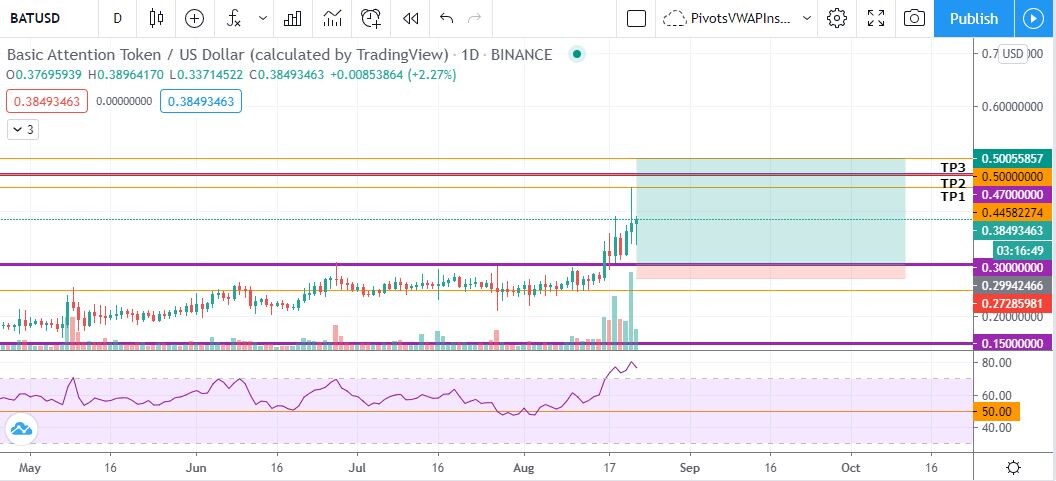Toggle the layout selection square
Image resolution: width=1056 pixels, height=481 pixels.
coord(636,18)
